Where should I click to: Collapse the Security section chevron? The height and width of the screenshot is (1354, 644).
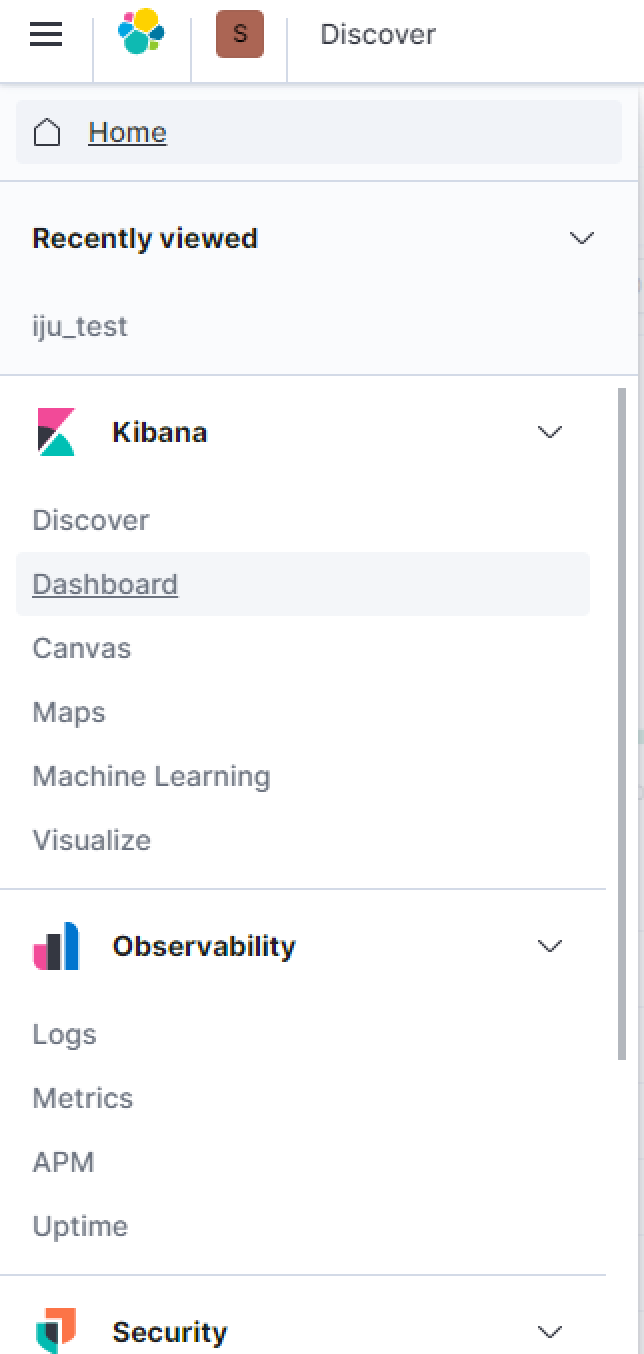pos(550,1331)
